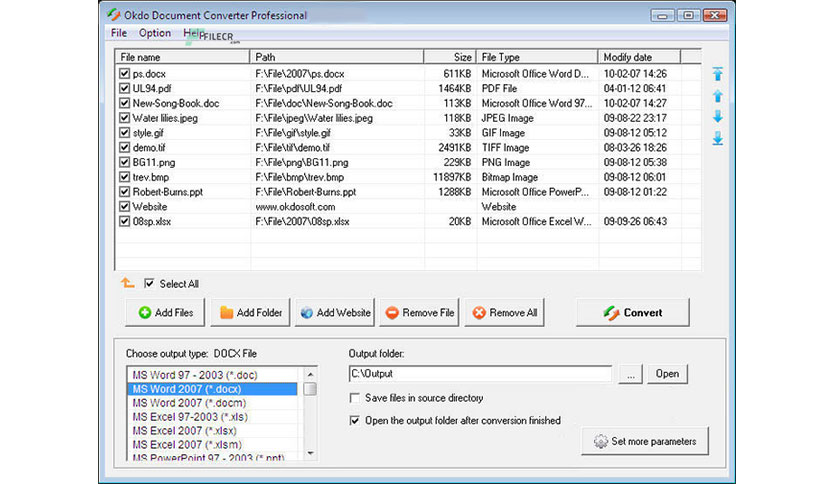This screenshot has width=836, height=484.
Task: Click the Okdo app icon in title bar
Action: (114, 15)
